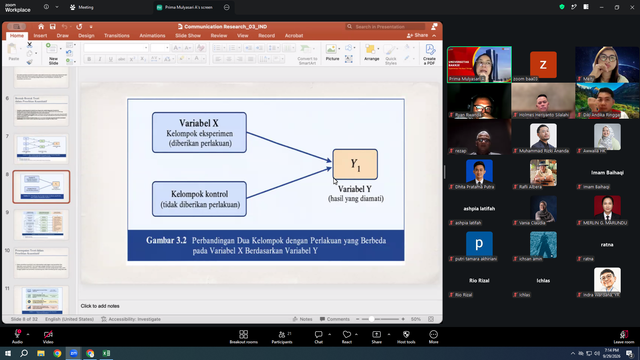Viewport: 640px width, 360px height.
Task: Click the zoom in plus button
Action: [x=403, y=319]
